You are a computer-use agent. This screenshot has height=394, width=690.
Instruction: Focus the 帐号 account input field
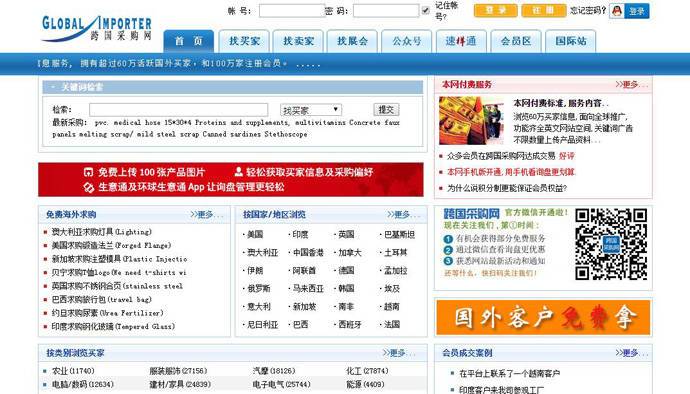click(292, 11)
